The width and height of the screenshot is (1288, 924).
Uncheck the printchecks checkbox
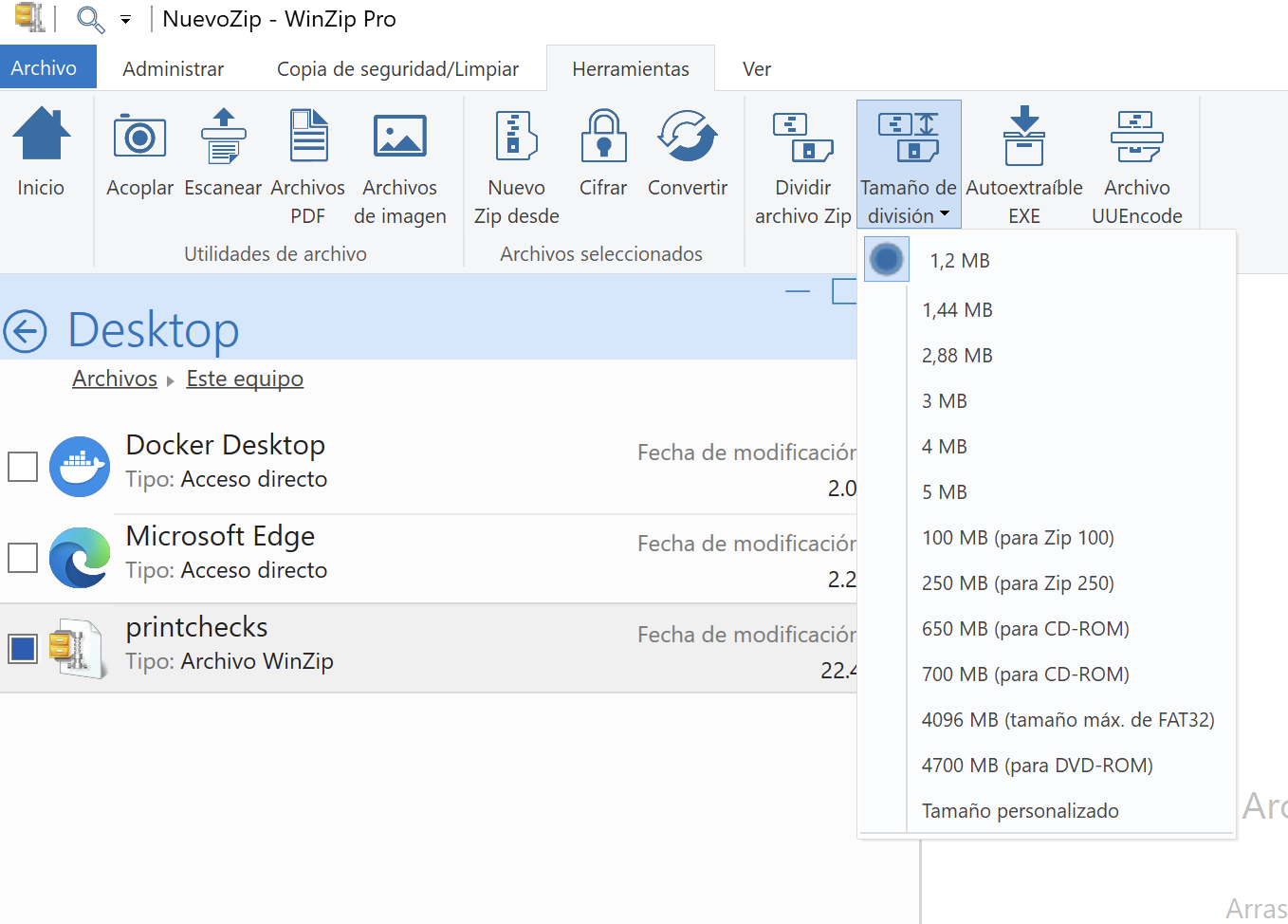(x=23, y=649)
